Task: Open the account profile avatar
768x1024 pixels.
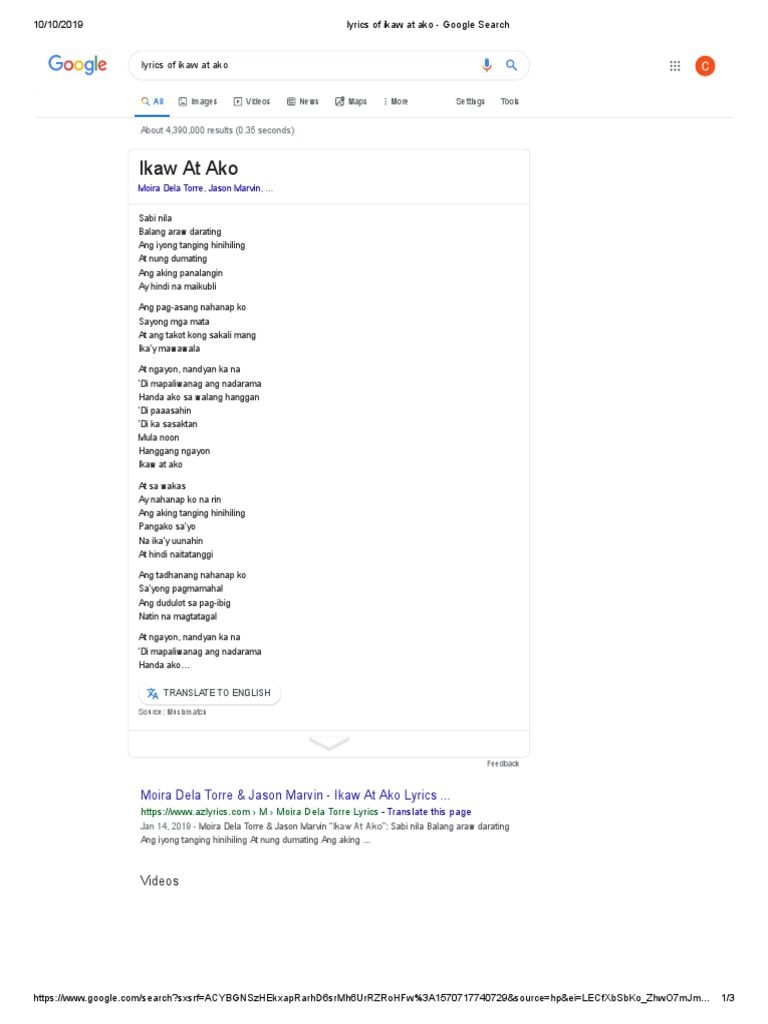Action: click(x=705, y=67)
